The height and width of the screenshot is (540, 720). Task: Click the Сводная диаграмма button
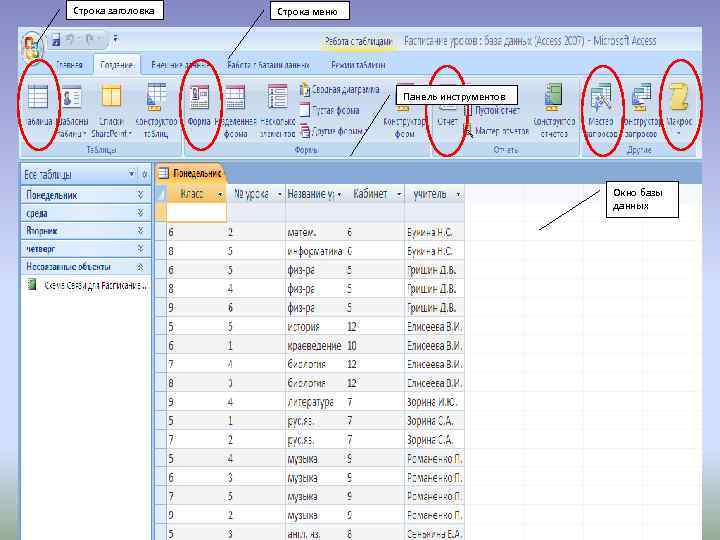340,90
